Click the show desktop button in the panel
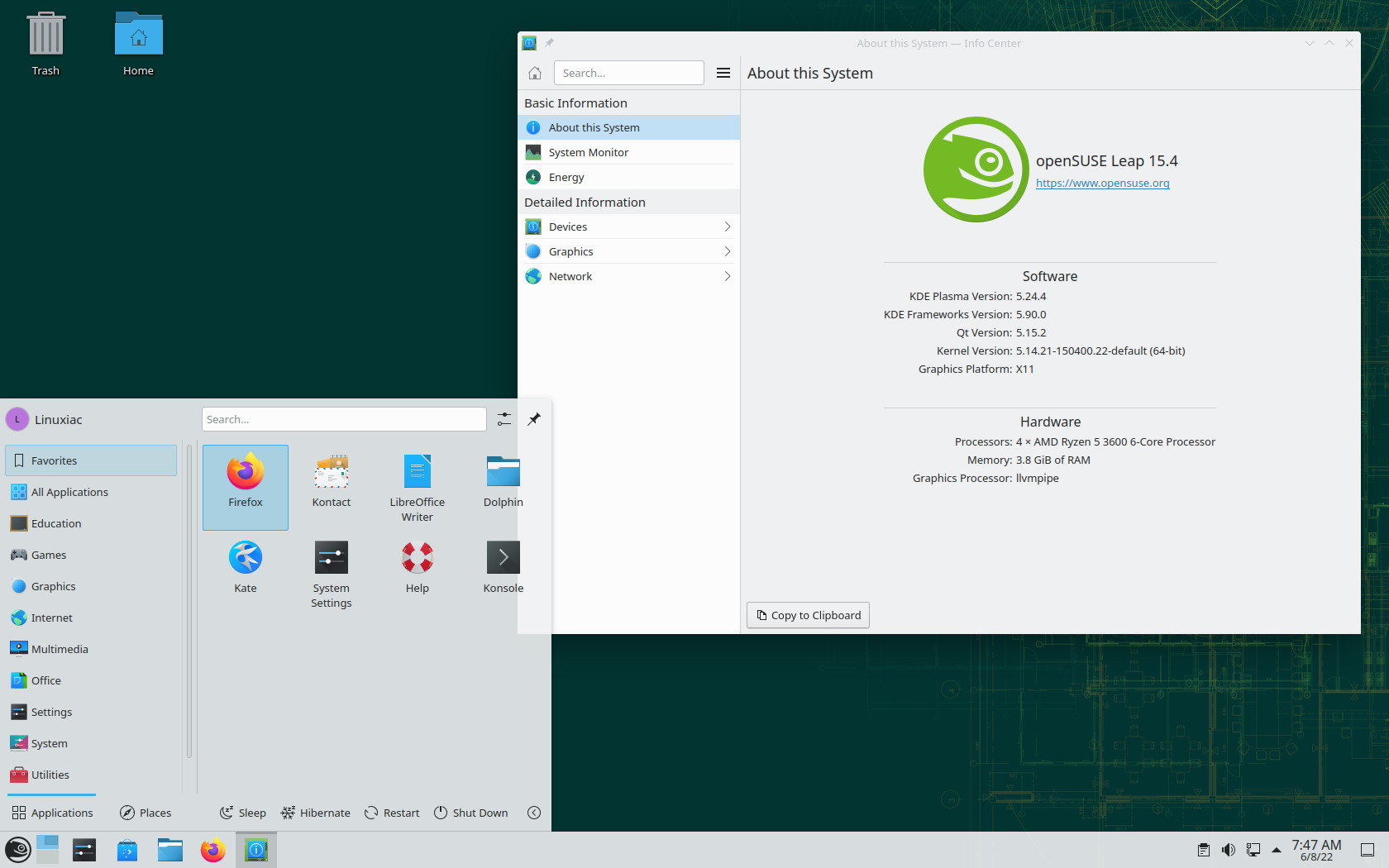The image size is (1389, 868). coord(1368,850)
